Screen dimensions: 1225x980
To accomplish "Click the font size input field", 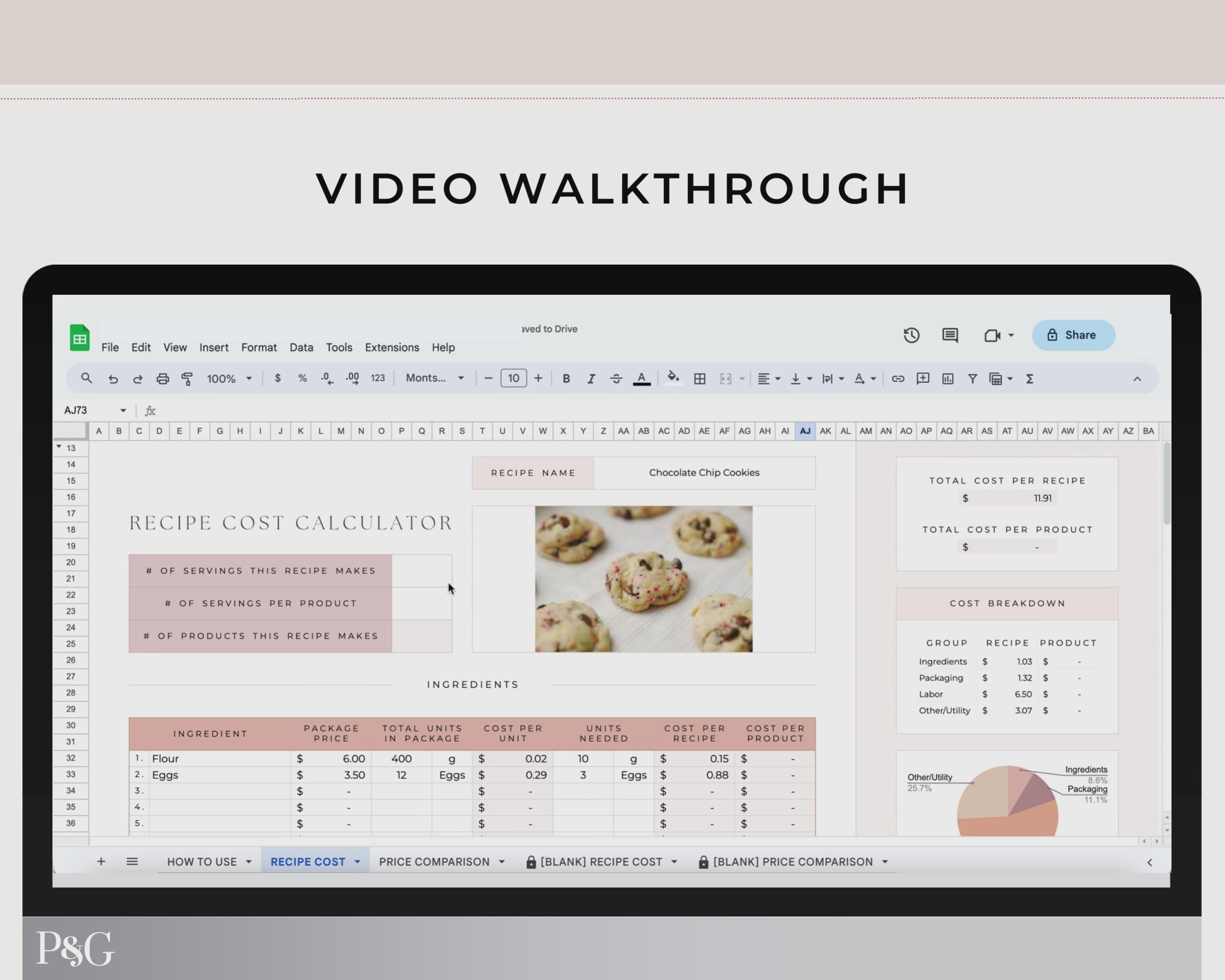I will pos(513,379).
